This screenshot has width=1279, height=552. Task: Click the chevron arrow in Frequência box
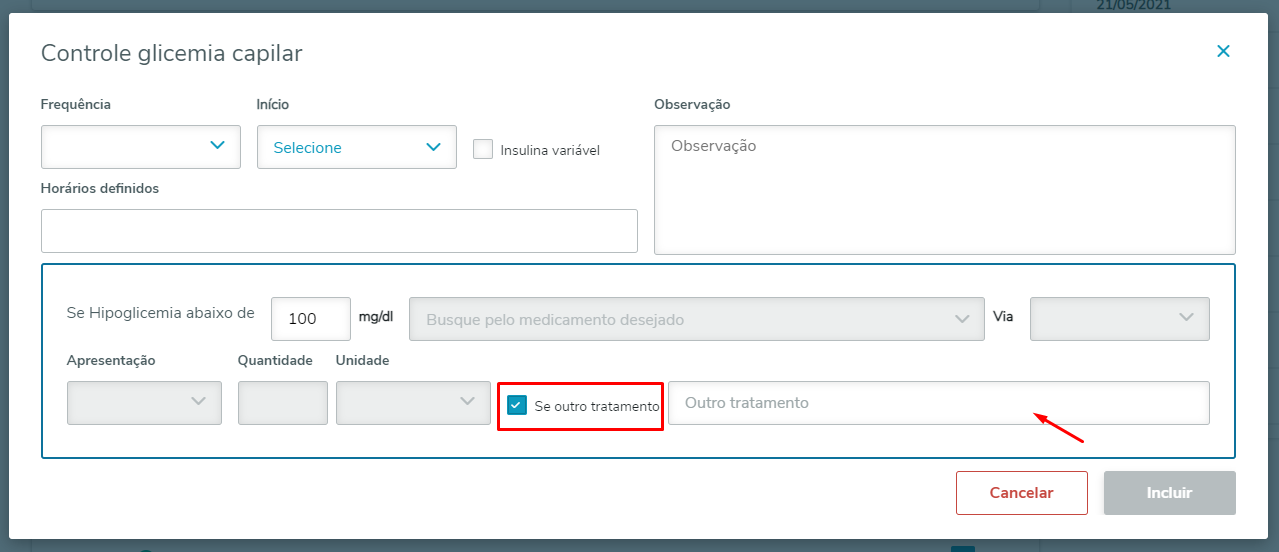(217, 146)
